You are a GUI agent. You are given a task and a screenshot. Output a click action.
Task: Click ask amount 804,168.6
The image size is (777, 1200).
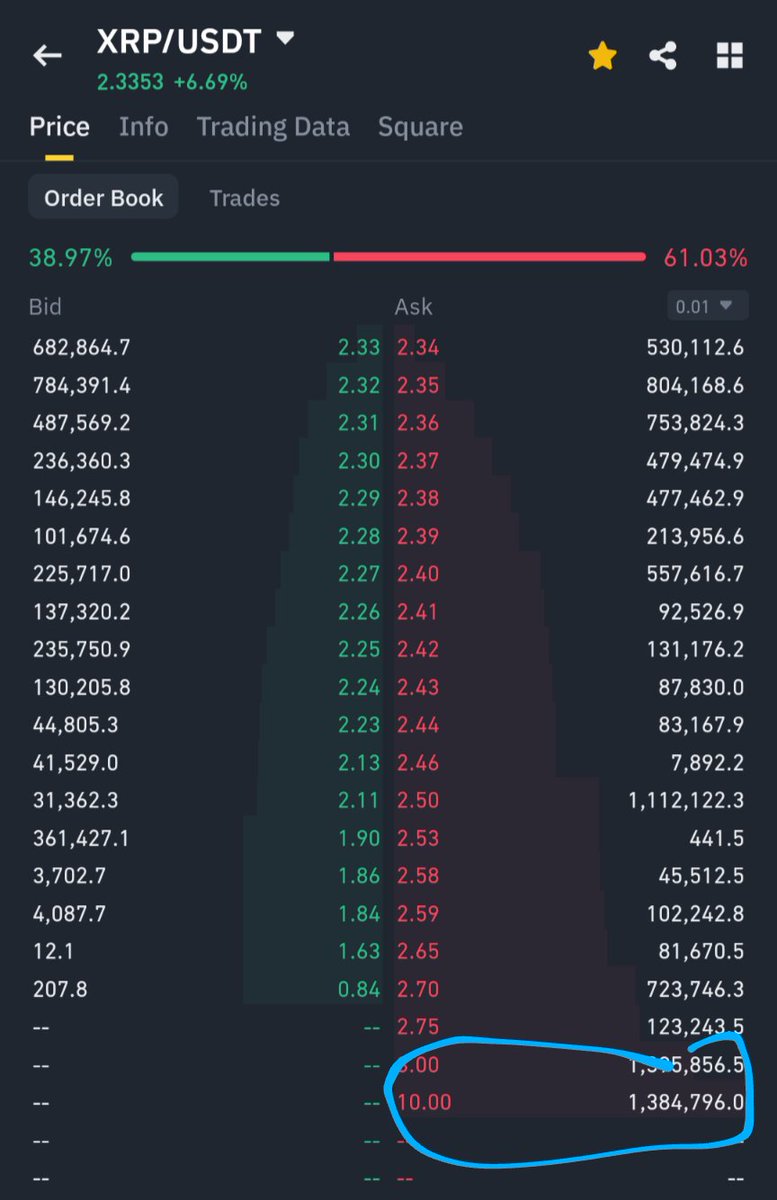tap(696, 385)
